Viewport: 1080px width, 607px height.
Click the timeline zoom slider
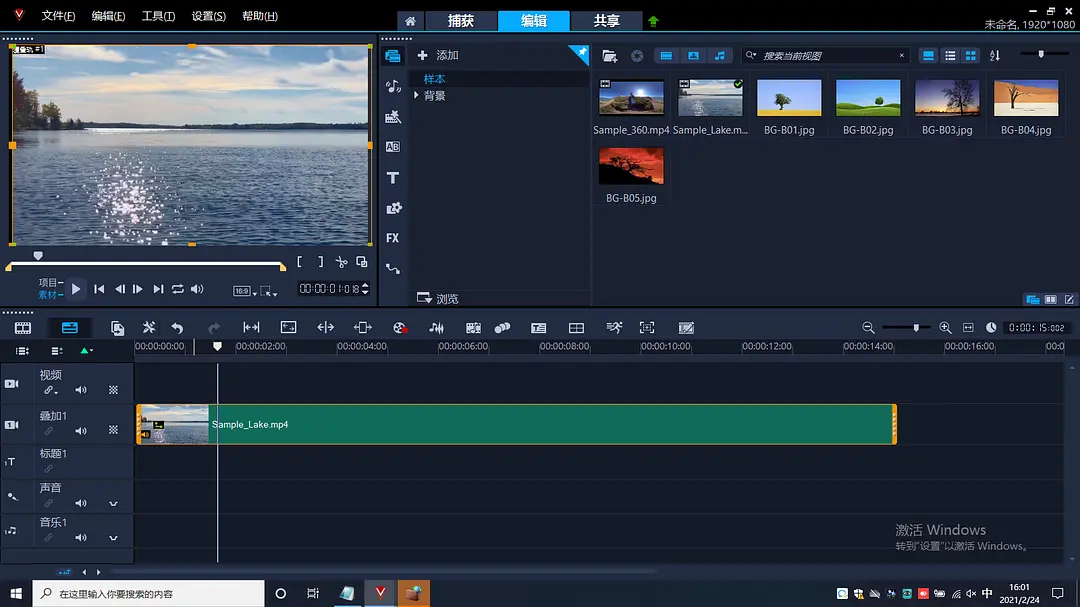(x=916, y=328)
